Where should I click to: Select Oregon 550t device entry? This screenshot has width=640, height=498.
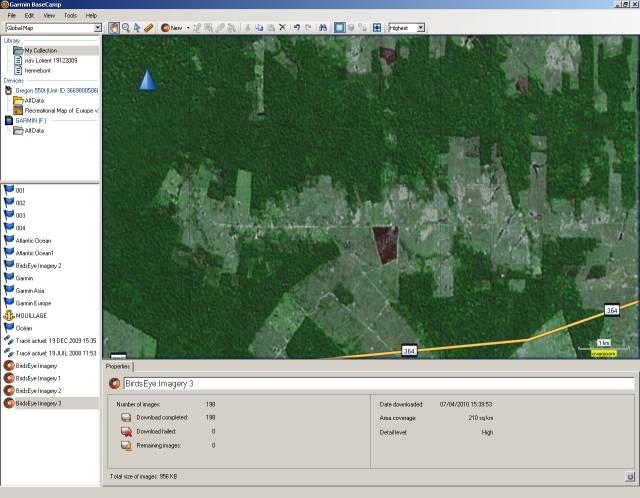pos(57,91)
